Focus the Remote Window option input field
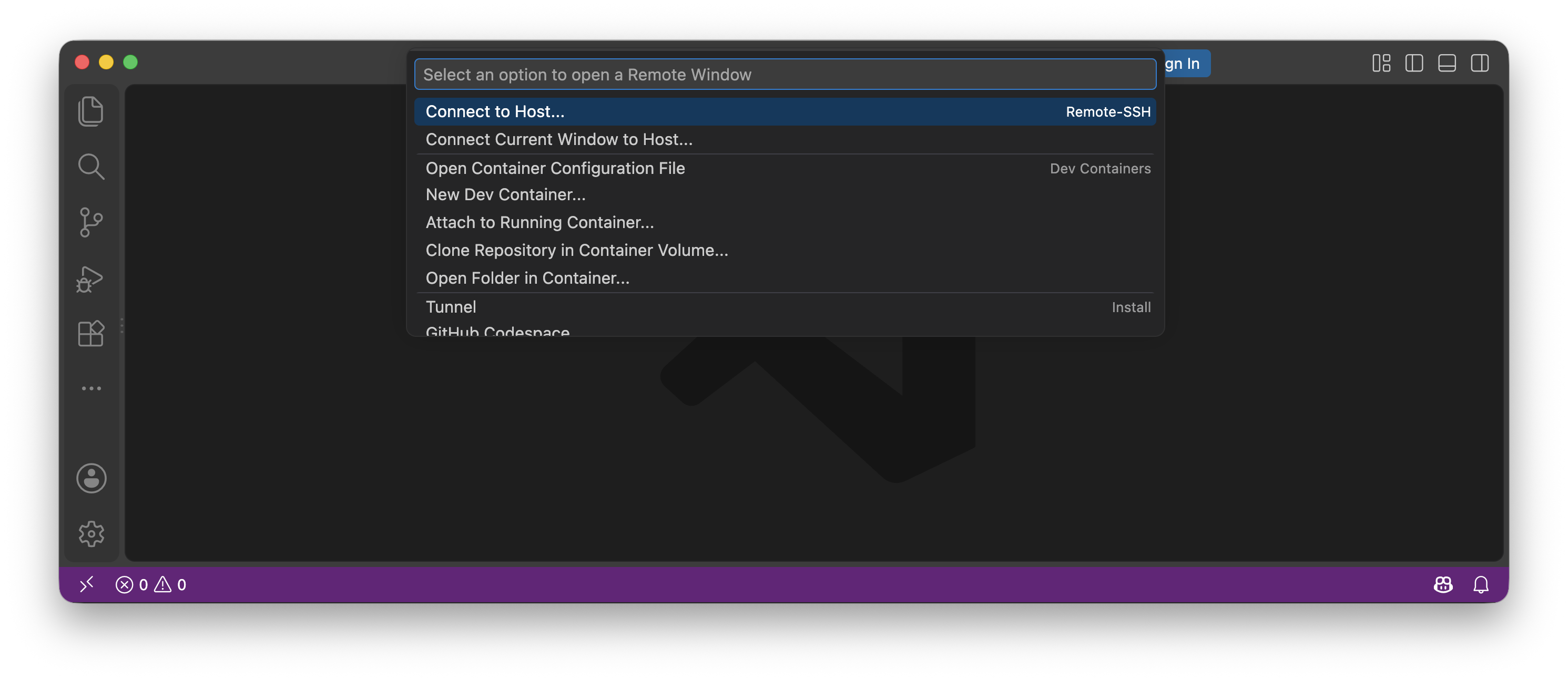 click(x=785, y=74)
